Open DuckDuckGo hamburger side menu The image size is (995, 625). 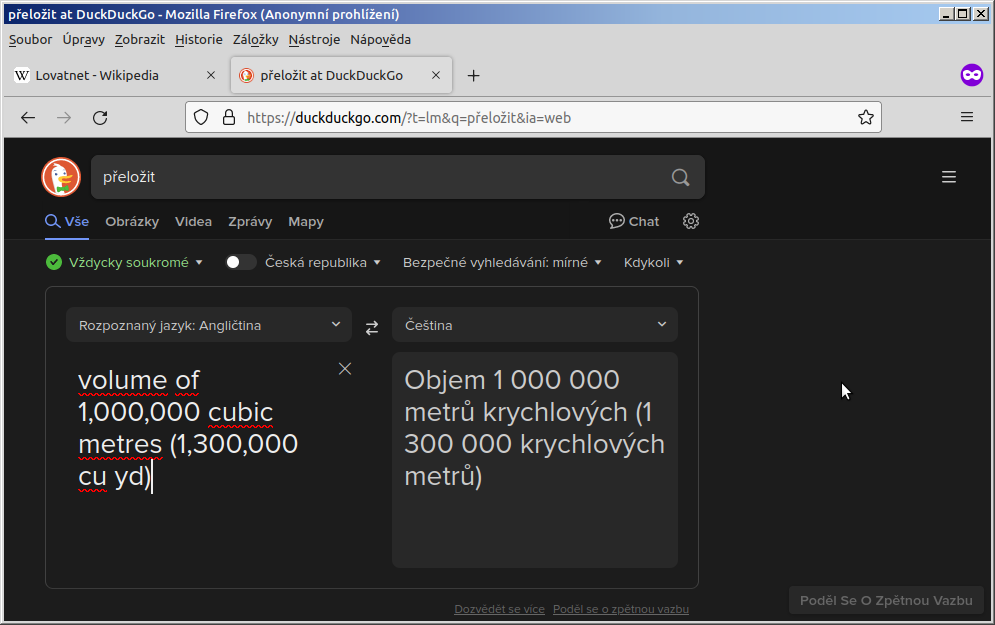949,177
